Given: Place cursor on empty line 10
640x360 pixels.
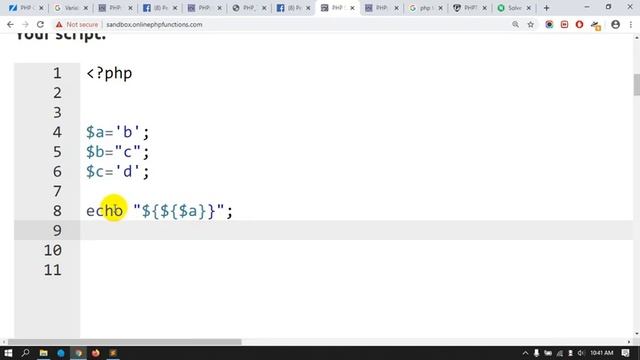Looking at the screenshot, I should pyautogui.click(x=355, y=250).
